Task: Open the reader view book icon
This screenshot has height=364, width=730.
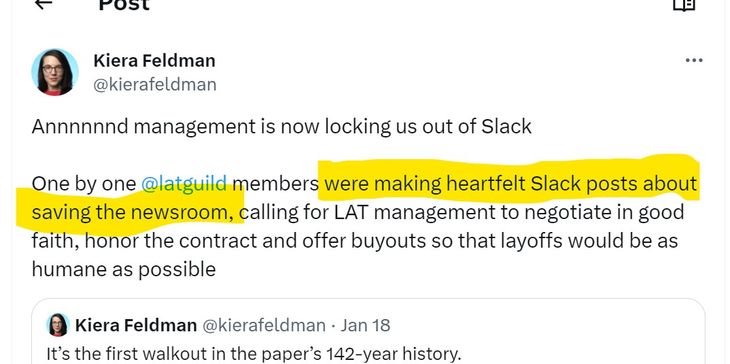Action: coord(684,5)
